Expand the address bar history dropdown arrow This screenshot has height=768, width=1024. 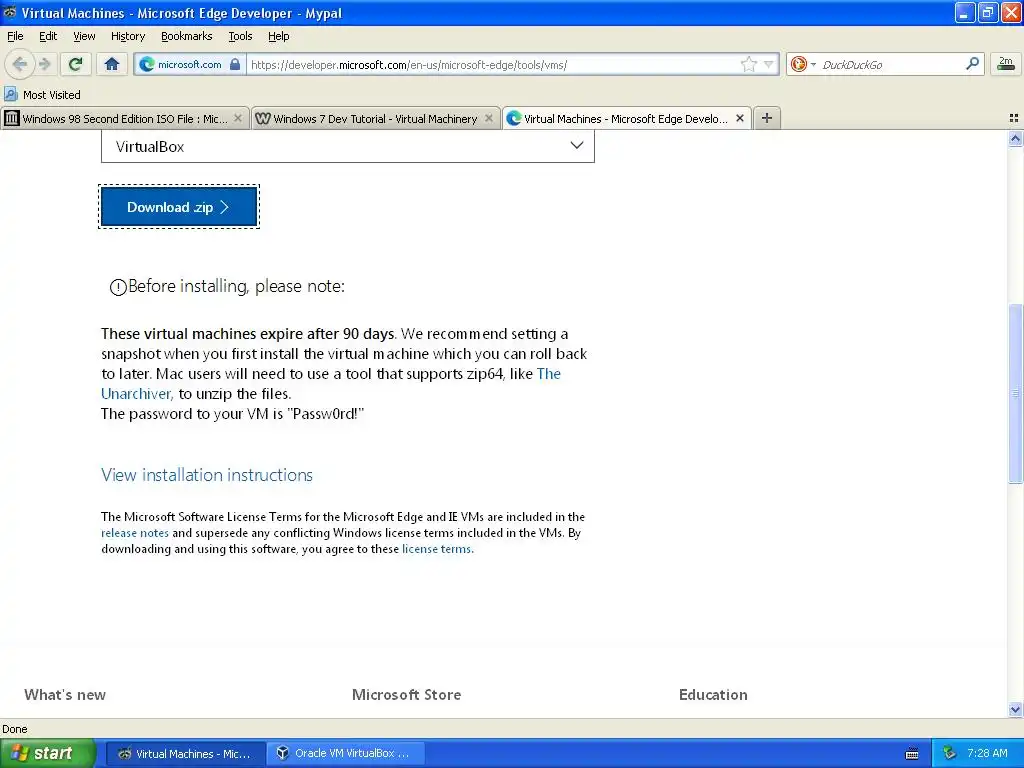769,64
